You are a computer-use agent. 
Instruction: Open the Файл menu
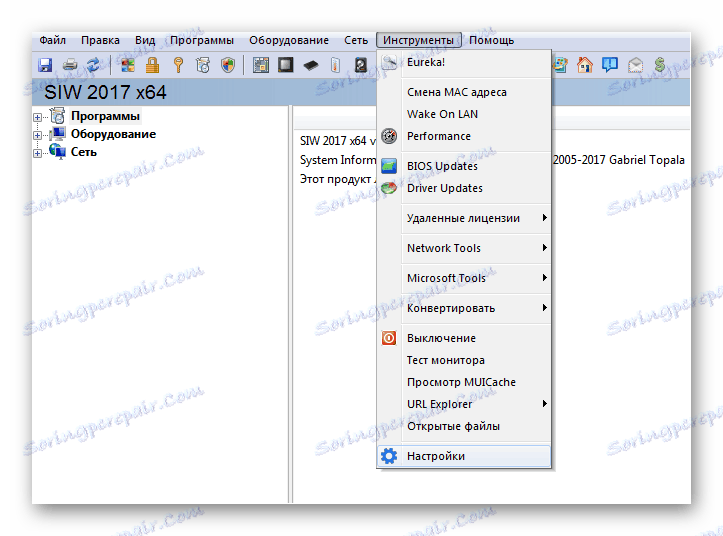click(53, 41)
